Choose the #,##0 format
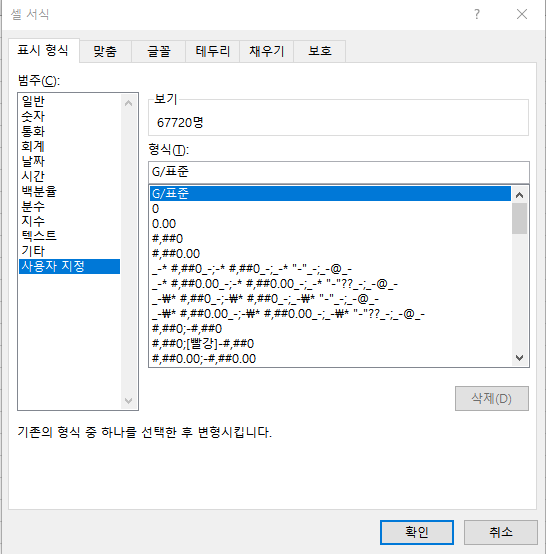Image resolution: width=546 pixels, height=554 pixels. click(x=330, y=238)
